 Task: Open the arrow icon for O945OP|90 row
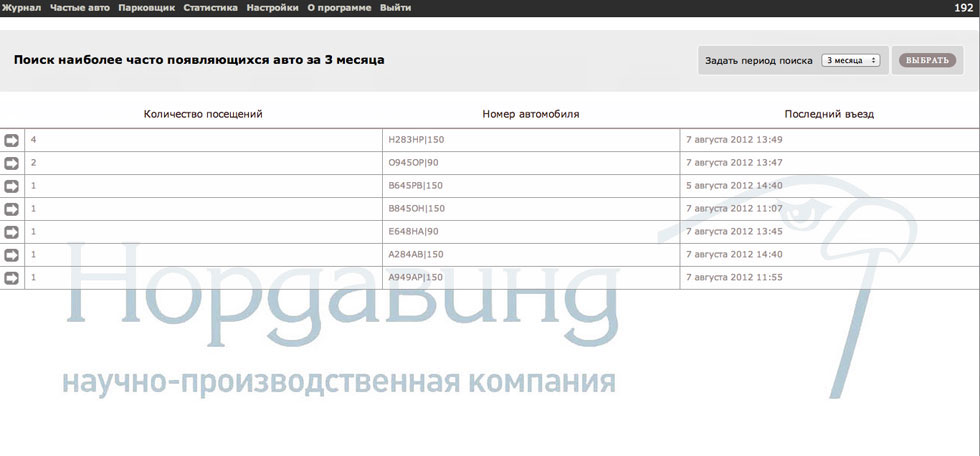(12, 163)
